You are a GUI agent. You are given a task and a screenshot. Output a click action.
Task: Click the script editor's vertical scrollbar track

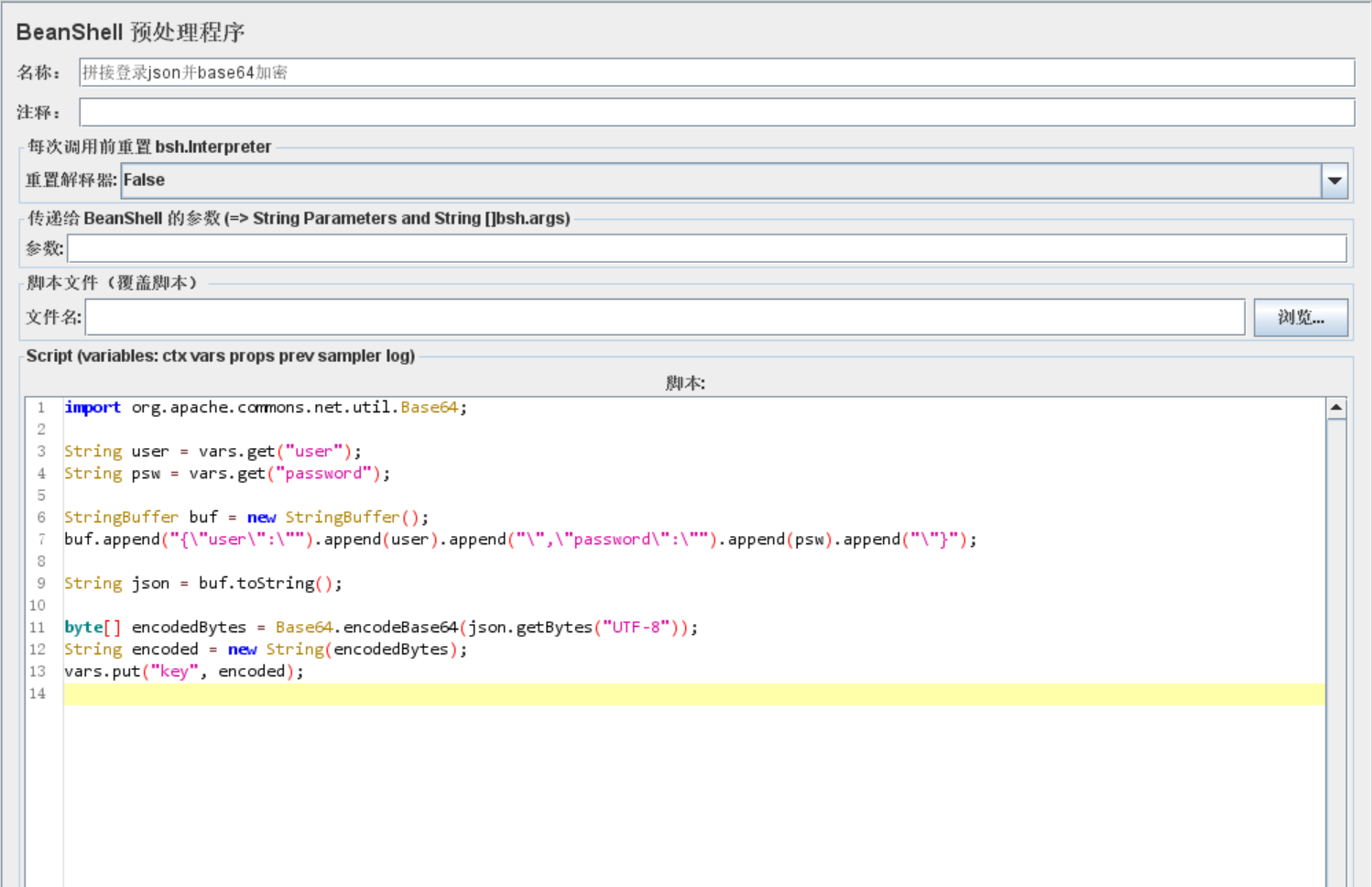(x=1336, y=641)
